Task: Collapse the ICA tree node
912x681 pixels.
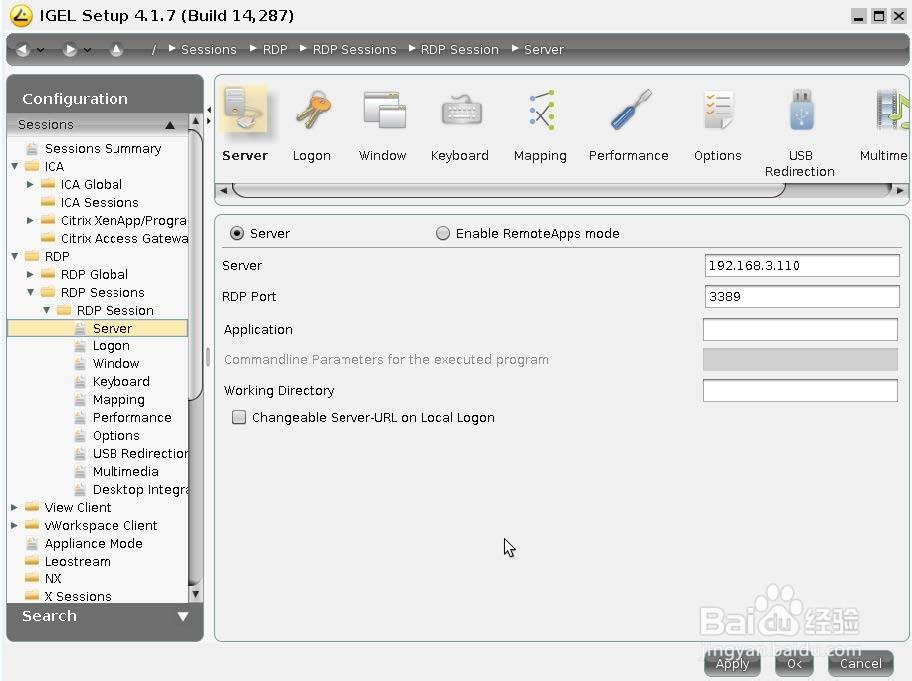Action: coord(15,166)
